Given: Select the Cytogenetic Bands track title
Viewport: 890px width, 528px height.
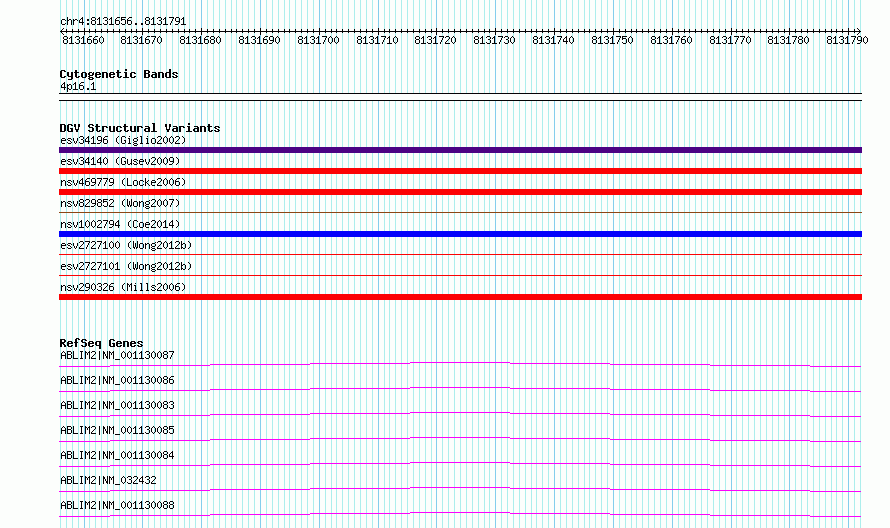Looking at the screenshot, I should (x=119, y=74).
